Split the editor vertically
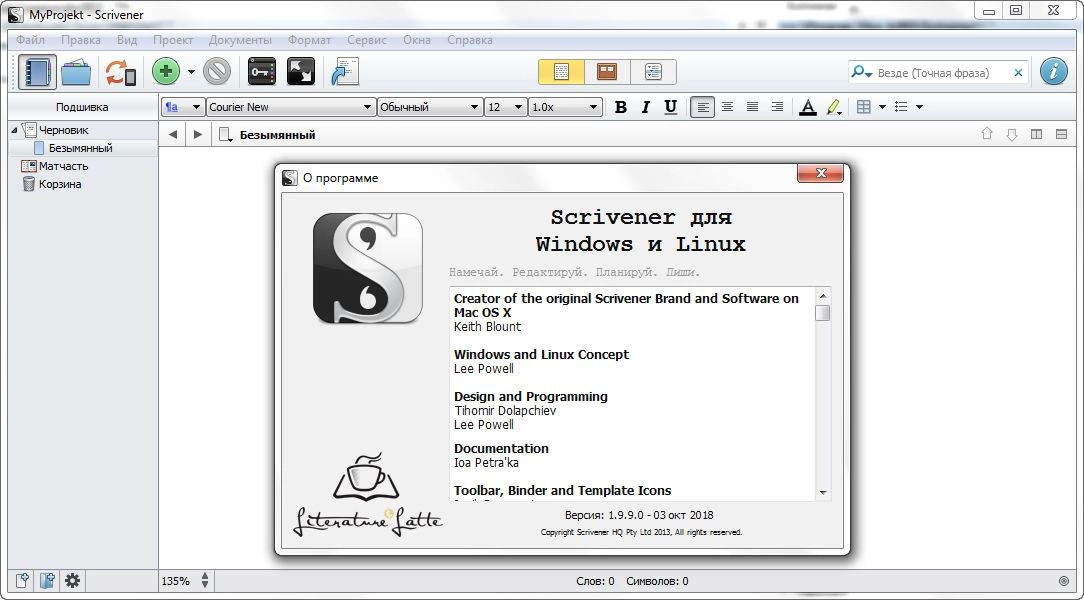The width and height of the screenshot is (1084, 600). tap(1036, 135)
